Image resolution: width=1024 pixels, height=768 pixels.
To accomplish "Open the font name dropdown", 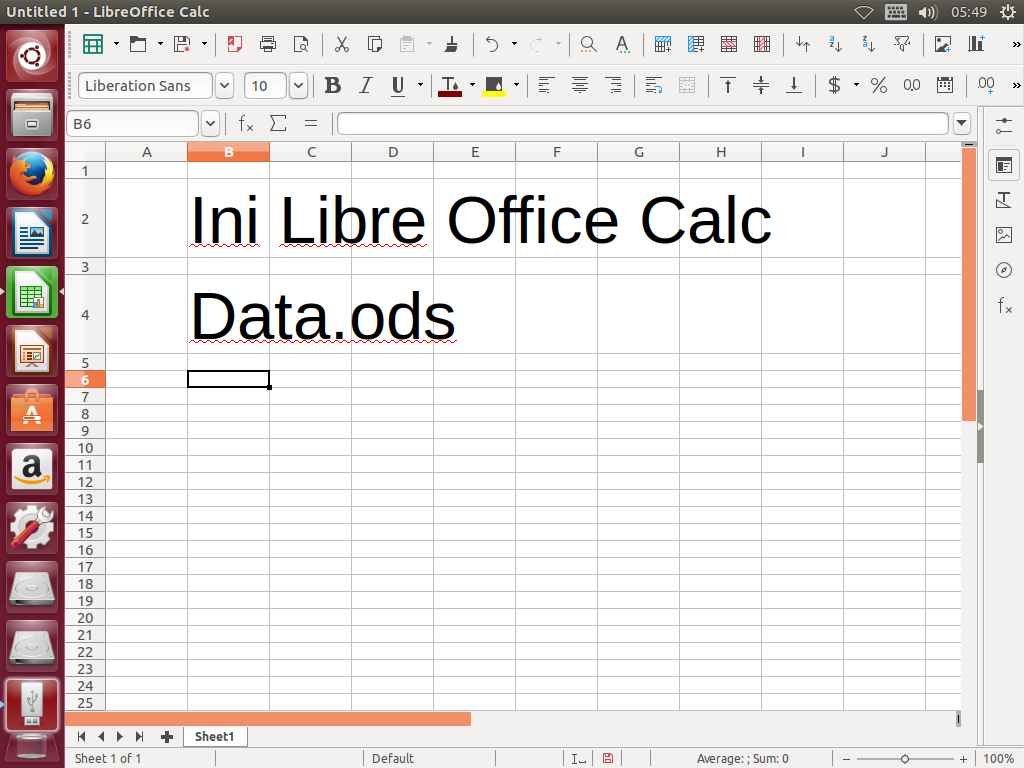I will [x=223, y=86].
